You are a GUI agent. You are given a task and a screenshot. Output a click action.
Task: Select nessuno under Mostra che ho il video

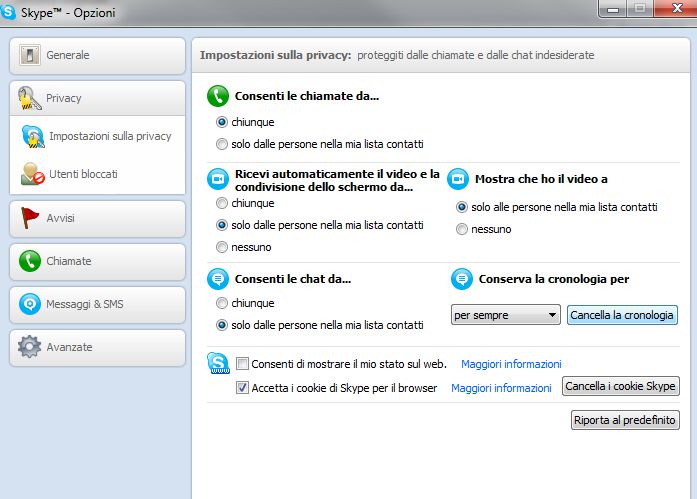click(x=462, y=229)
